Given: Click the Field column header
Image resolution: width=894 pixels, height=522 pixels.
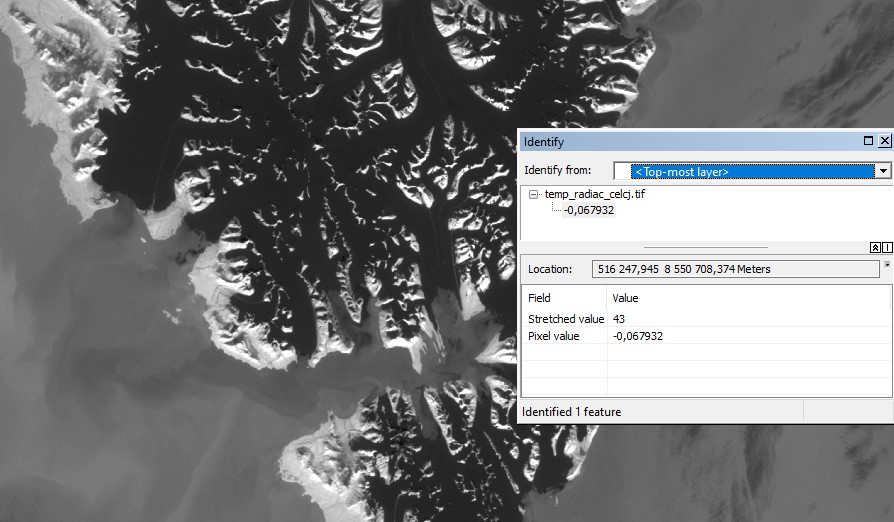Looking at the screenshot, I should [540, 298].
